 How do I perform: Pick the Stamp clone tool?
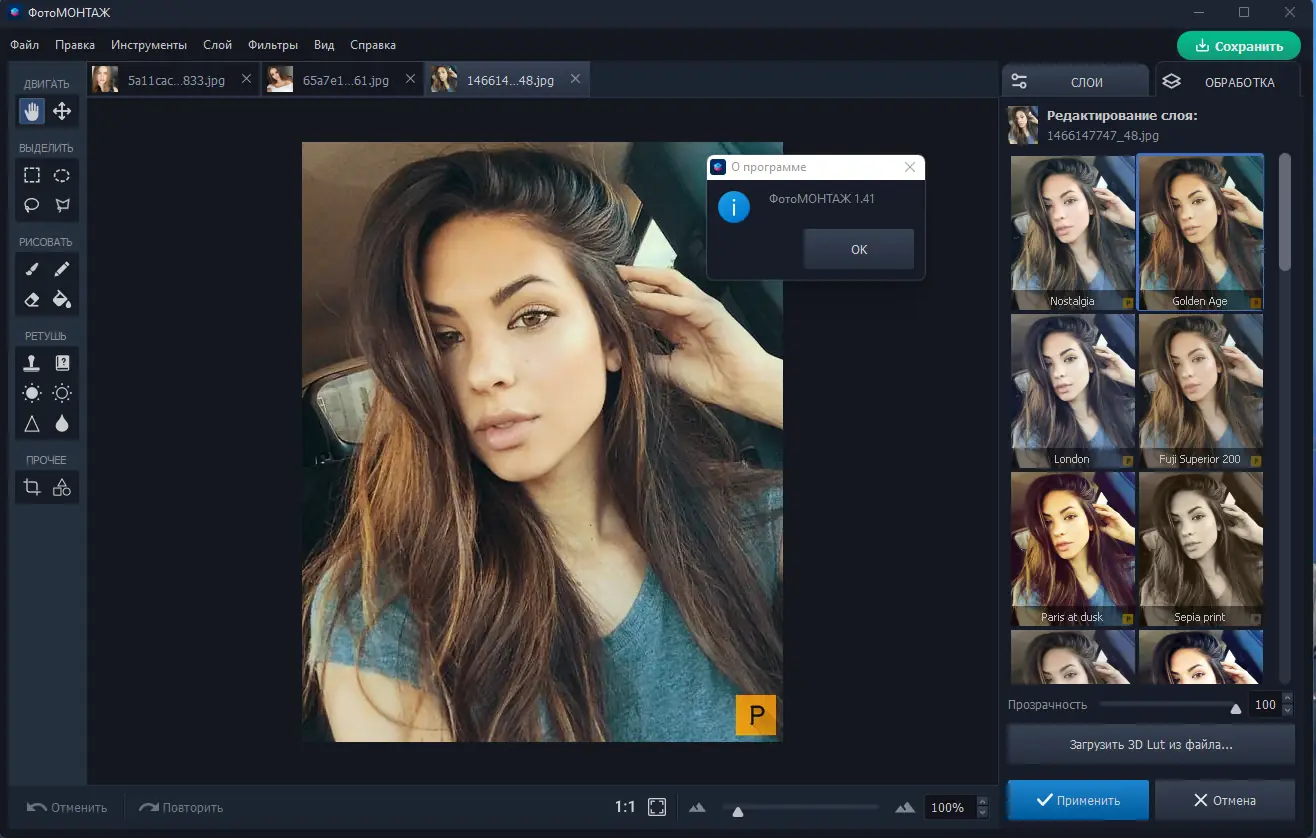(32, 363)
